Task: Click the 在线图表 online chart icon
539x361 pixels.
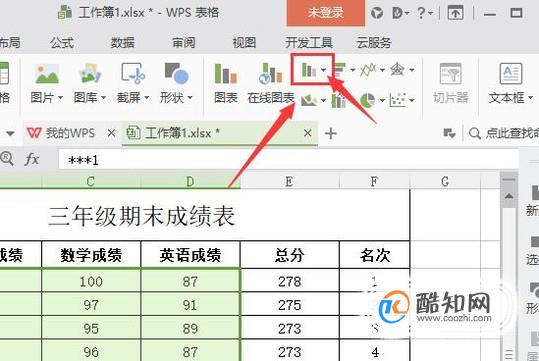Action: [271, 74]
